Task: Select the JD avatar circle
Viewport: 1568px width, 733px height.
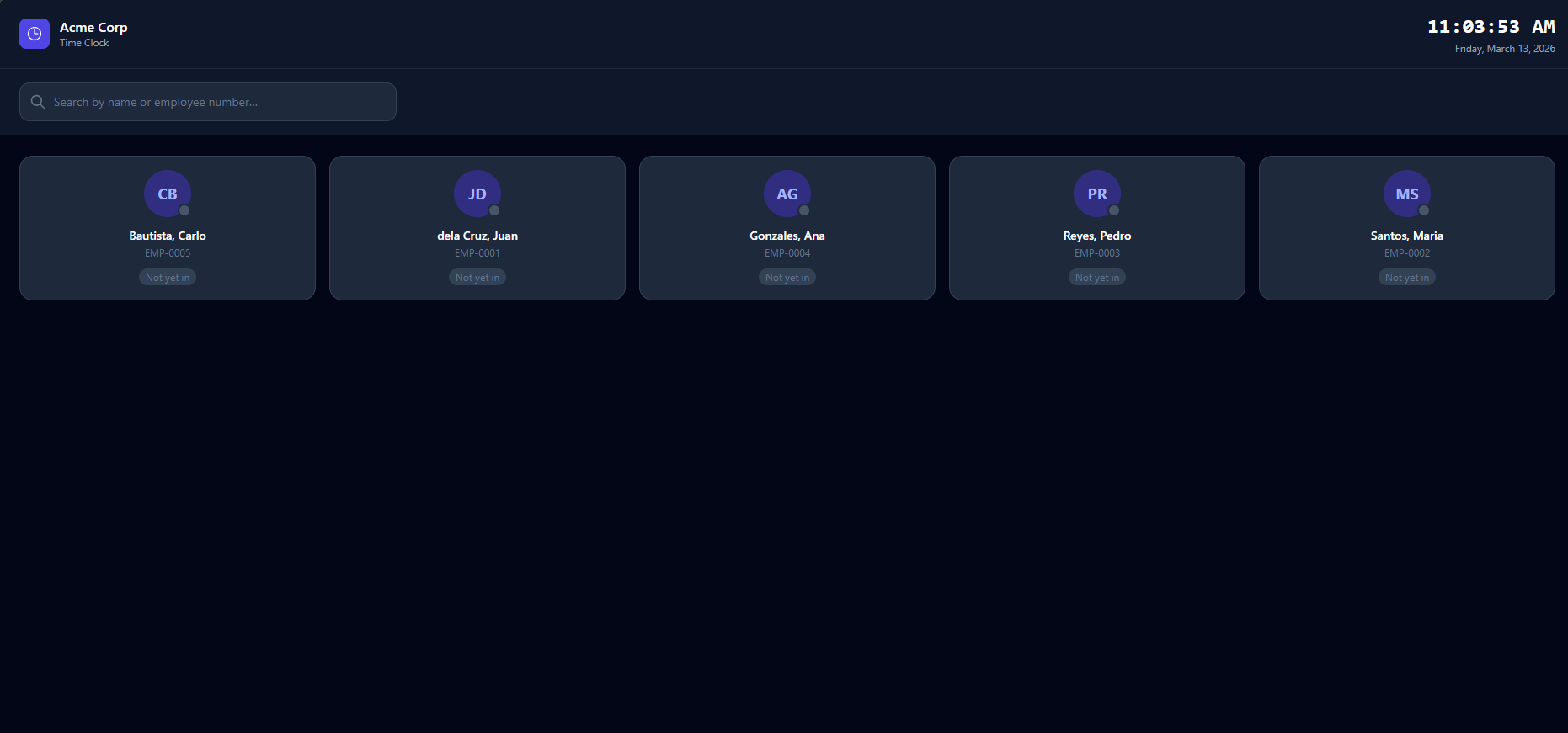Action: click(x=477, y=194)
